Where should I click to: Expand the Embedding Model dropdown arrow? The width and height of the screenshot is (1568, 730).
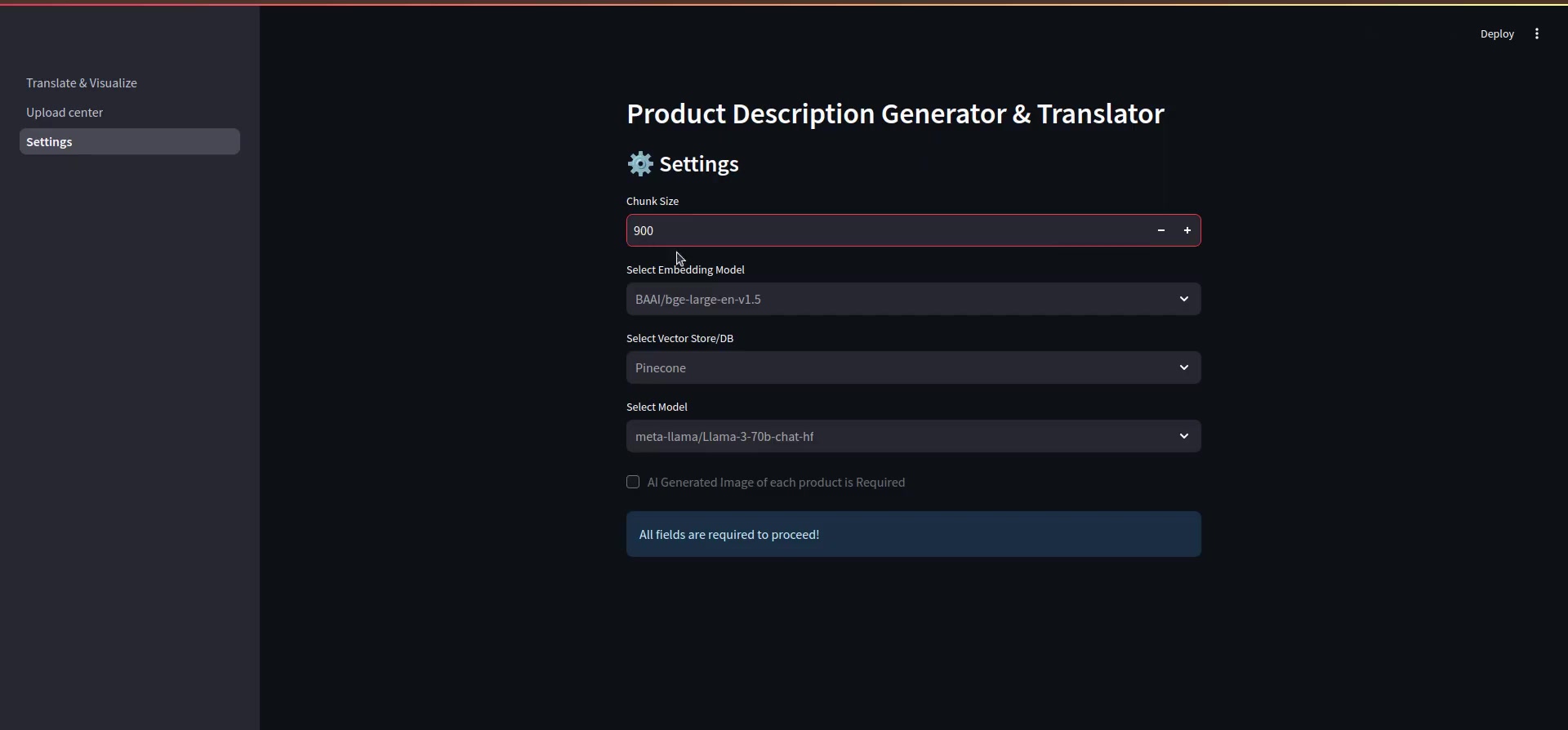[x=1183, y=300]
